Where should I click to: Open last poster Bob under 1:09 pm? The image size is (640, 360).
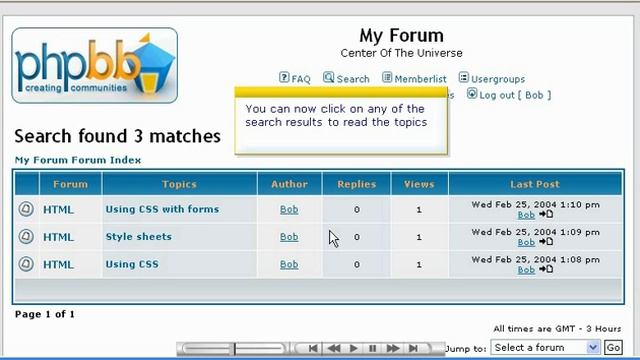pos(526,242)
